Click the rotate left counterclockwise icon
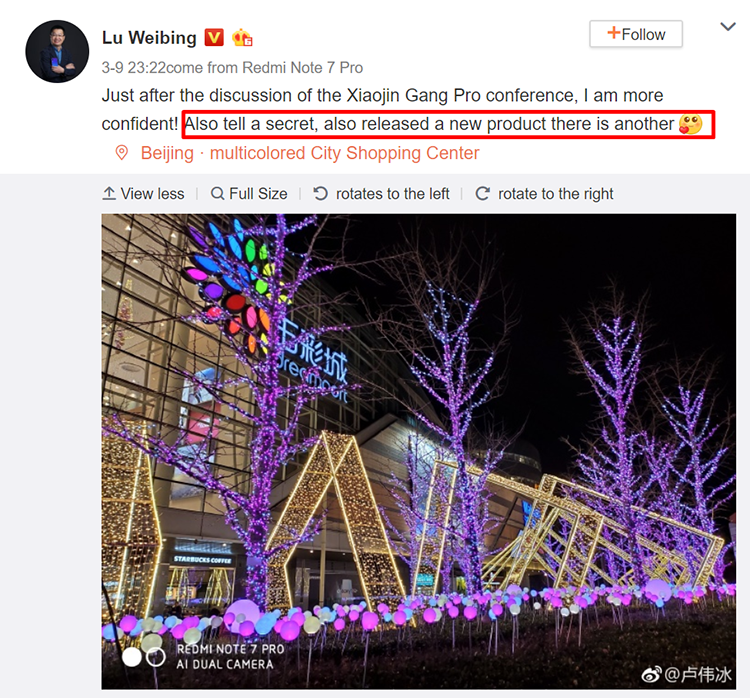This screenshot has width=750, height=698. click(320, 193)
